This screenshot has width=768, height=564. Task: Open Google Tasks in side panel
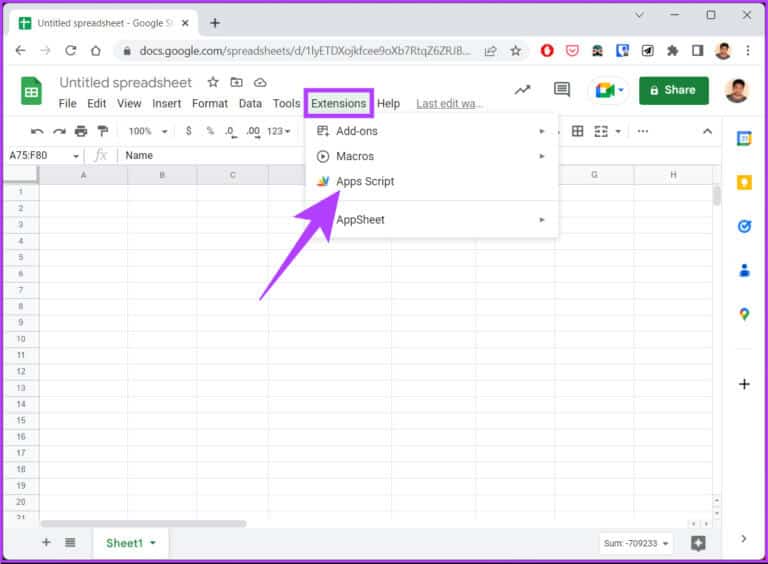pos(744,226)
